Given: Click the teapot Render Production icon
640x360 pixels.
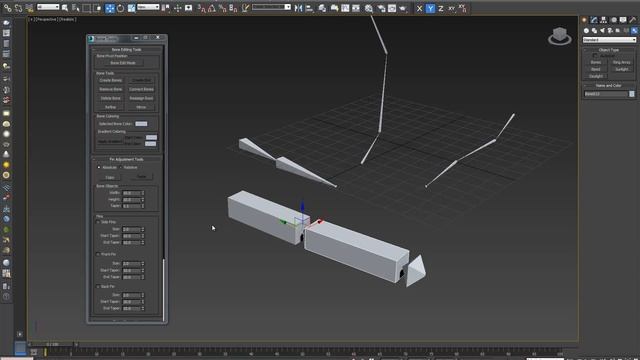Looking at the screenshot, I should tap(403, 8).
